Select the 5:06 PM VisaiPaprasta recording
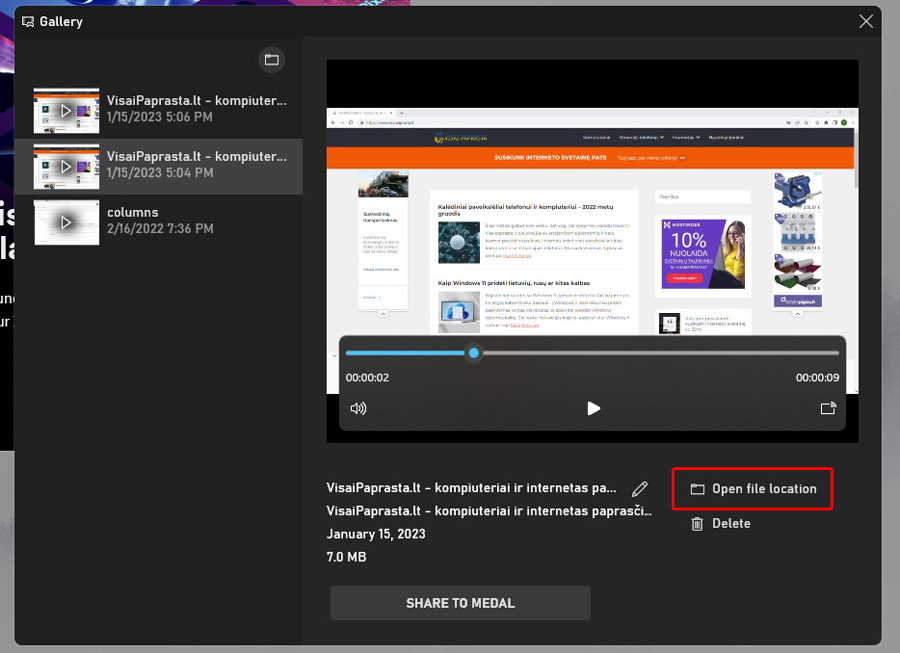900x653 pixels. (x=159, y=110)
